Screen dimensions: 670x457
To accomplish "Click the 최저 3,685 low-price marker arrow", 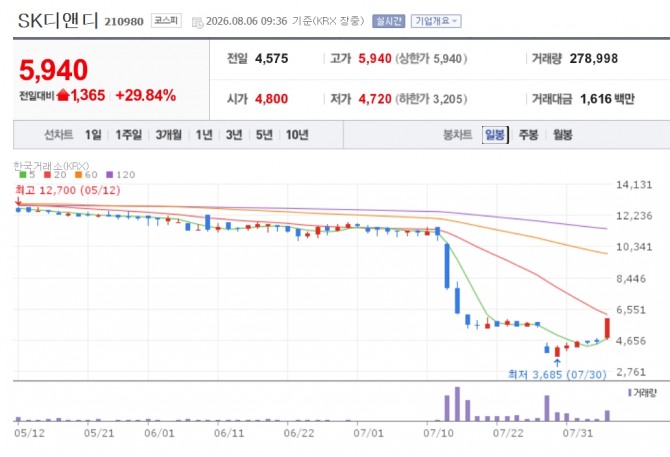I will click(557, 363).
